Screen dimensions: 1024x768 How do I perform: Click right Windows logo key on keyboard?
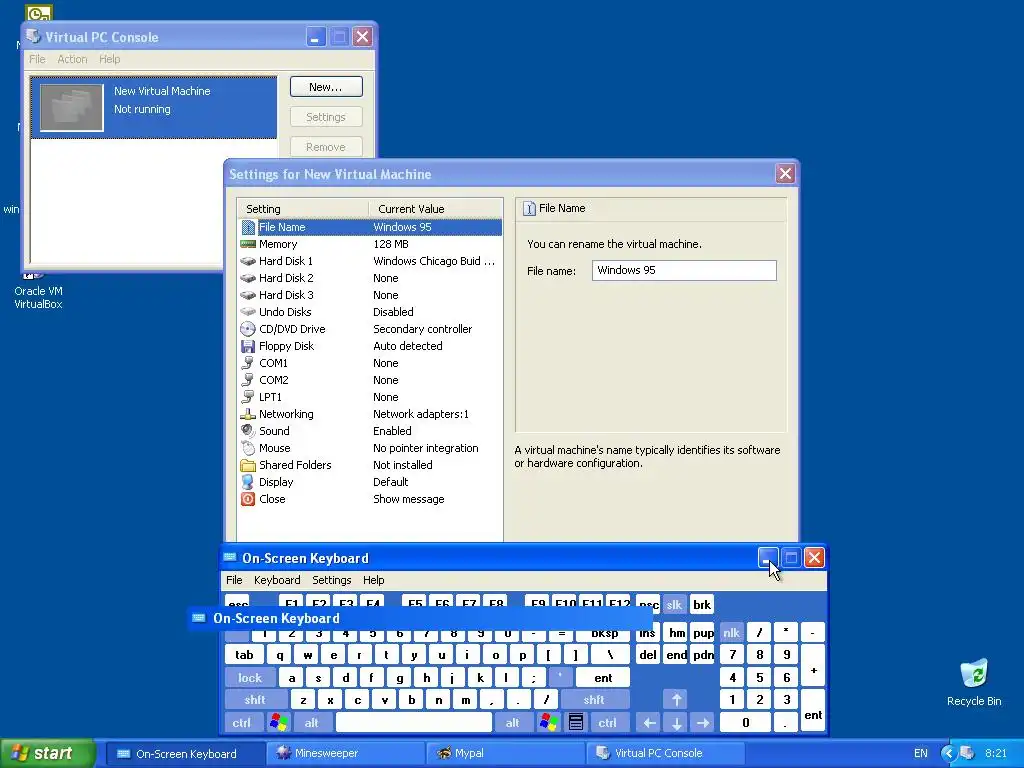(549, 722)
